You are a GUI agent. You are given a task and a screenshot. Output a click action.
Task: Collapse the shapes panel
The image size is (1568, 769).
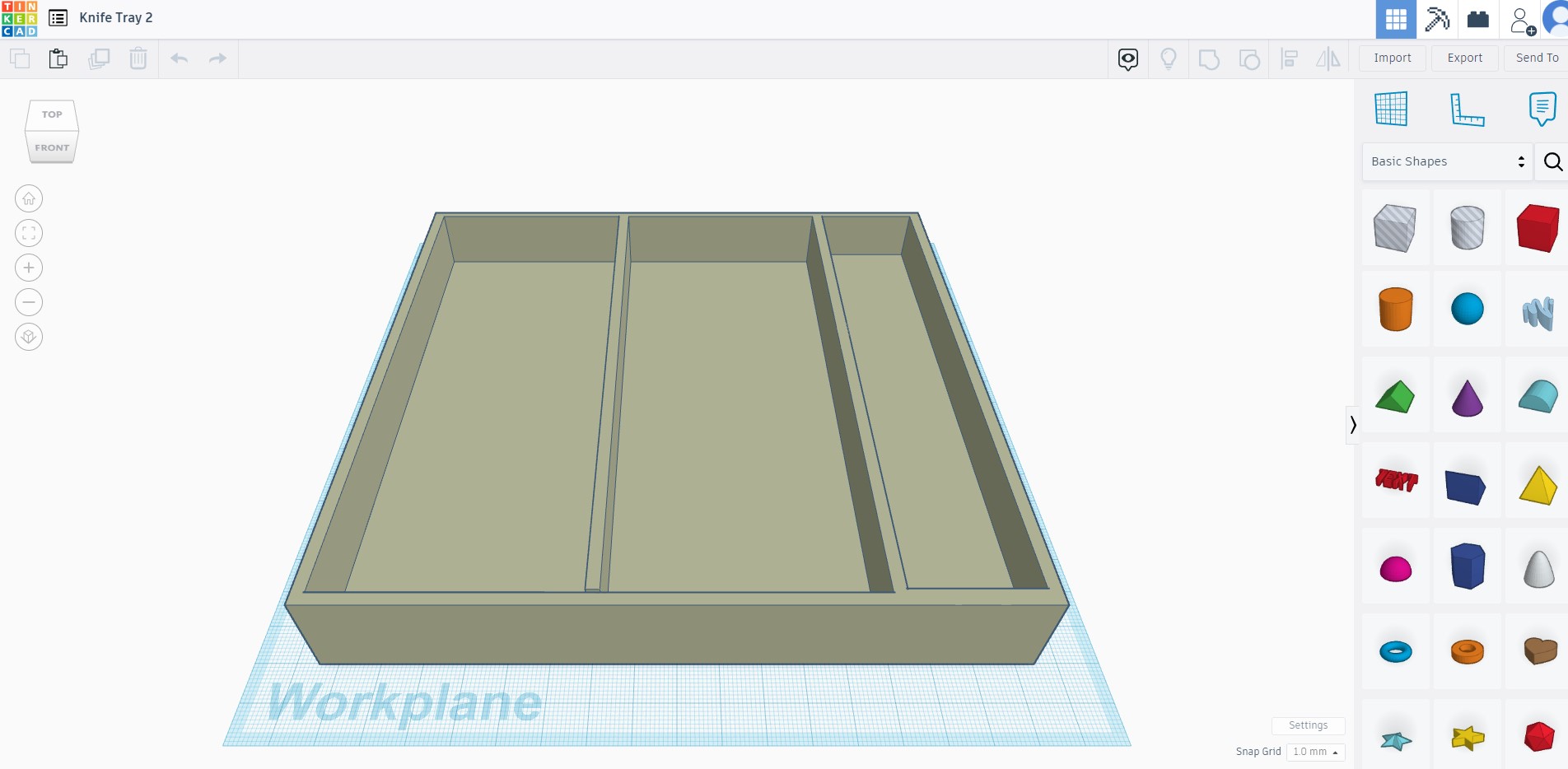[1353, 425]
